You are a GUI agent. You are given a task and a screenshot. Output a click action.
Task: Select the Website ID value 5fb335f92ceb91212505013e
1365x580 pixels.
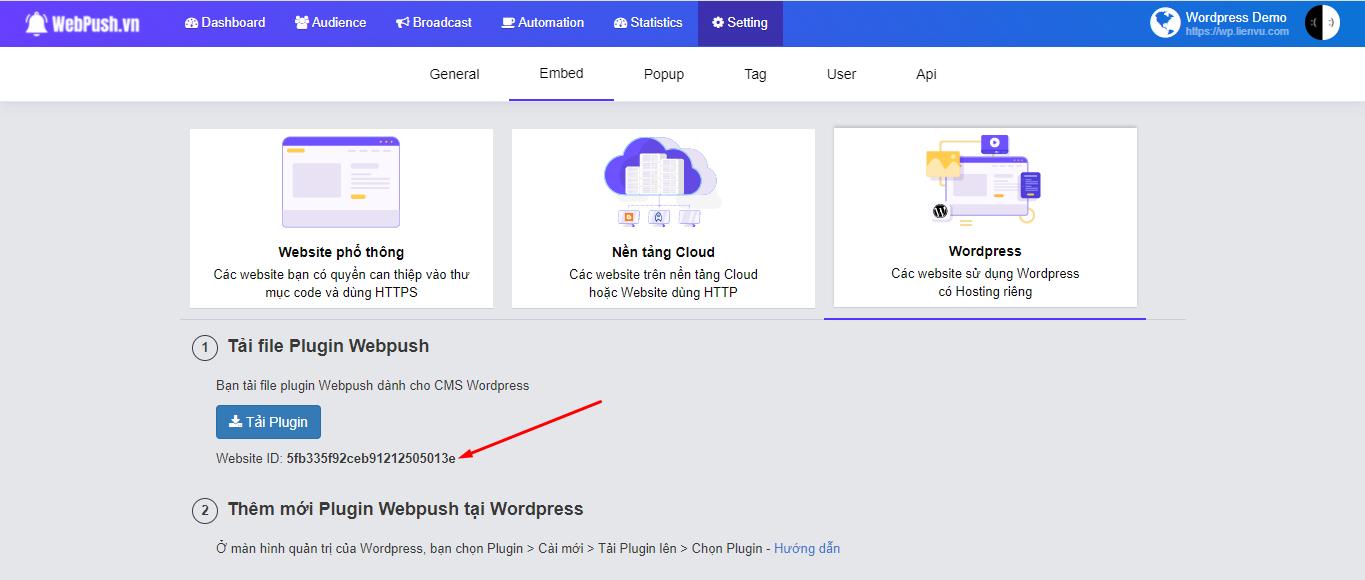(371, 458)
